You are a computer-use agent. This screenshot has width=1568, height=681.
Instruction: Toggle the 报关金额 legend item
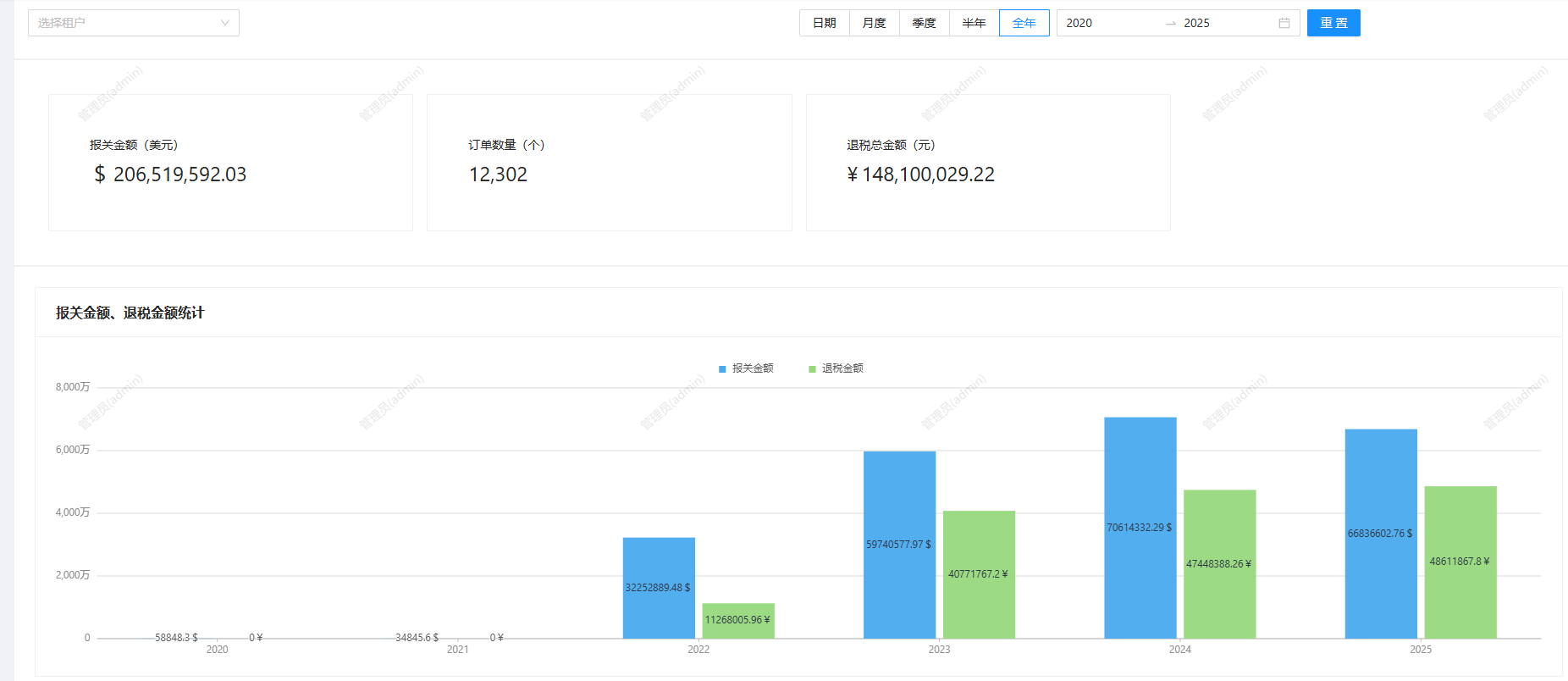(x=746, y=368)
